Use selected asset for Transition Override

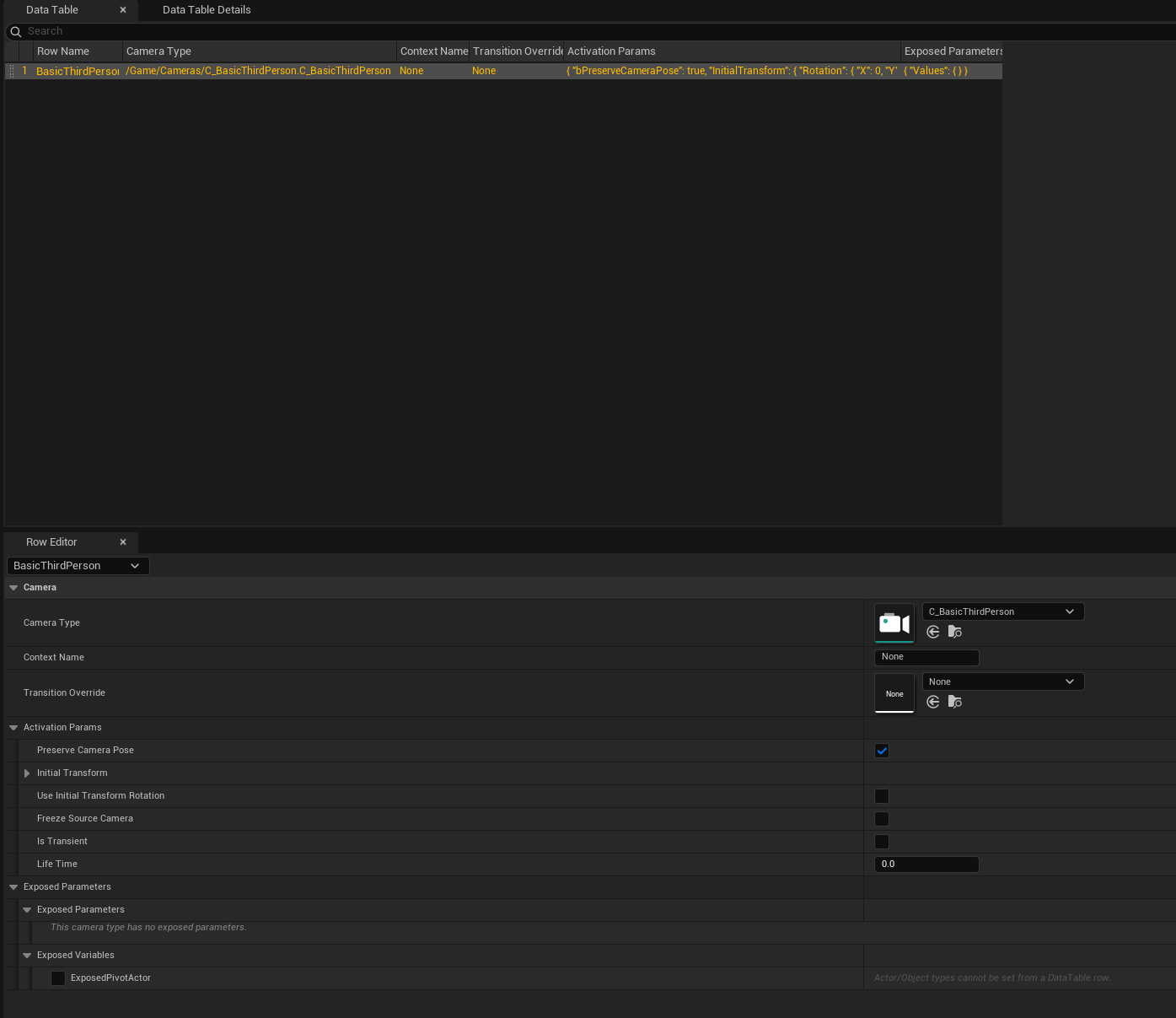pos(933,702)
